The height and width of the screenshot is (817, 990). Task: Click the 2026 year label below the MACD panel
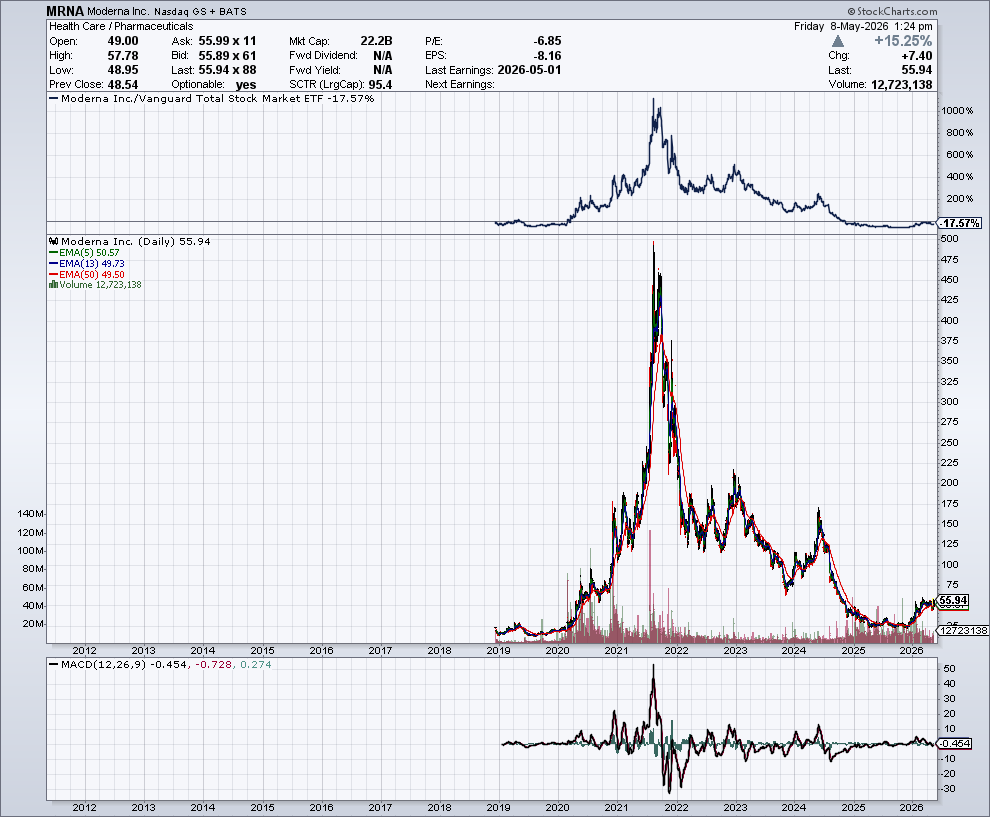click(x=912, y=808)
